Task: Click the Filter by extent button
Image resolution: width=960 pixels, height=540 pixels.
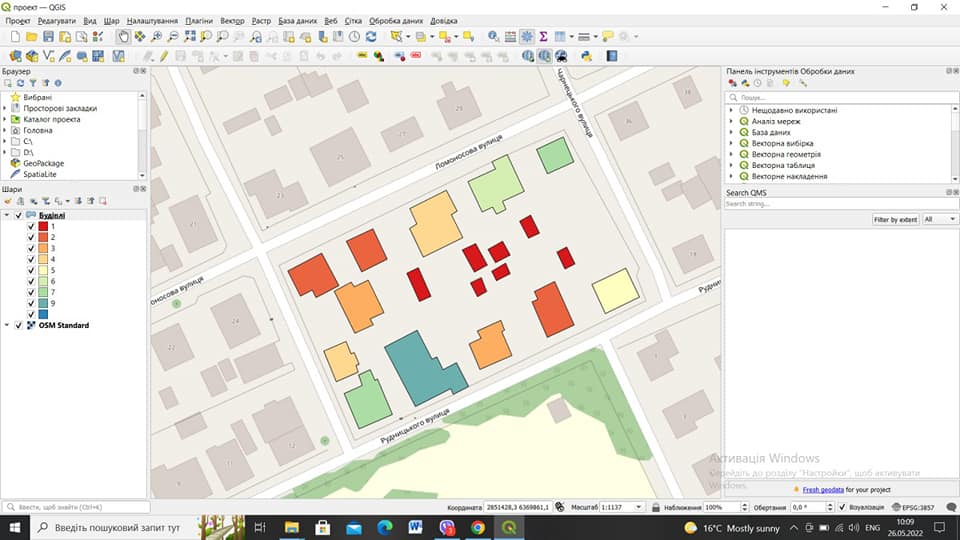Action: pyautogui.click(x=895, y=219)
